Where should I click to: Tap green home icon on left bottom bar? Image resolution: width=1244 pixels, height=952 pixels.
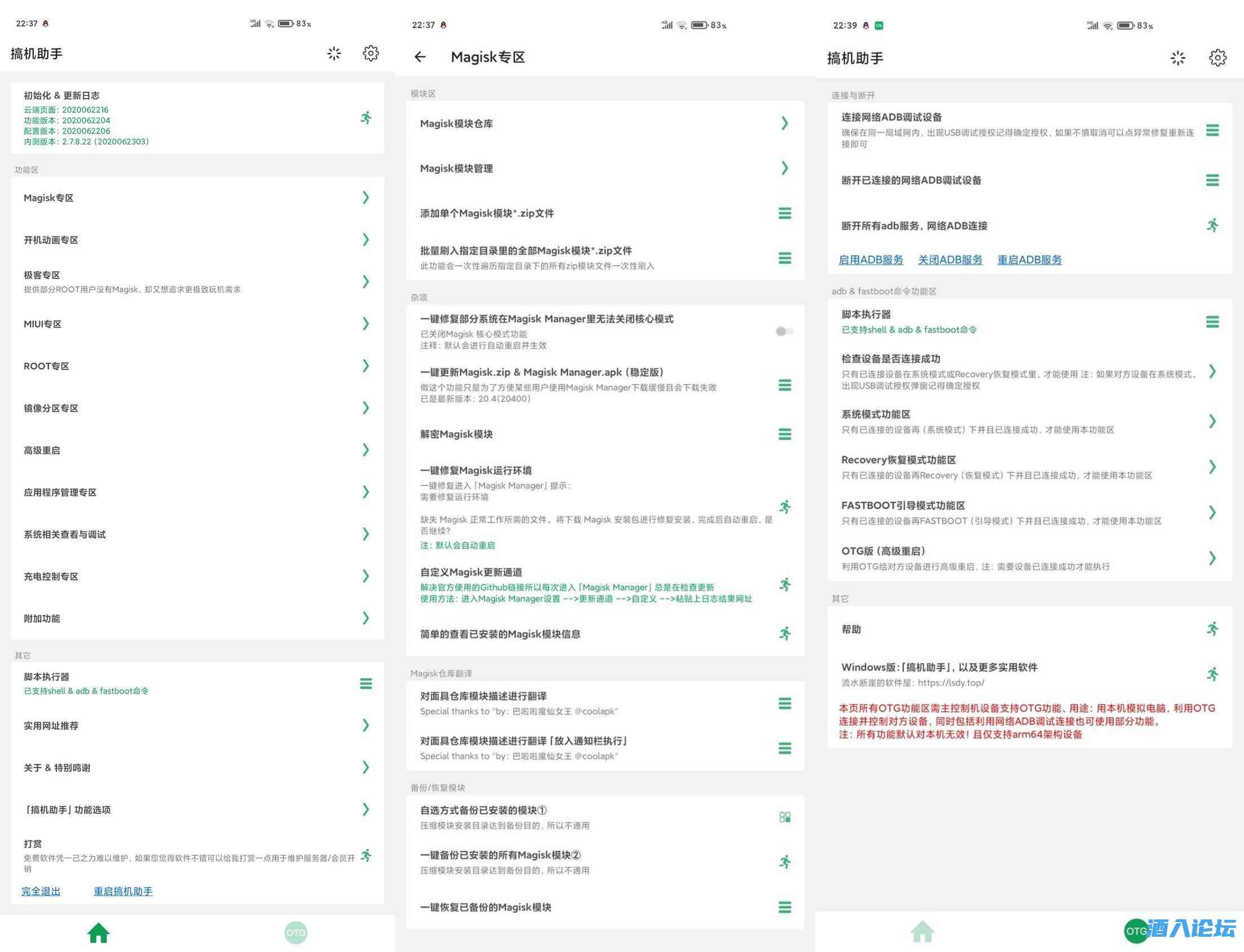point(99,932)
